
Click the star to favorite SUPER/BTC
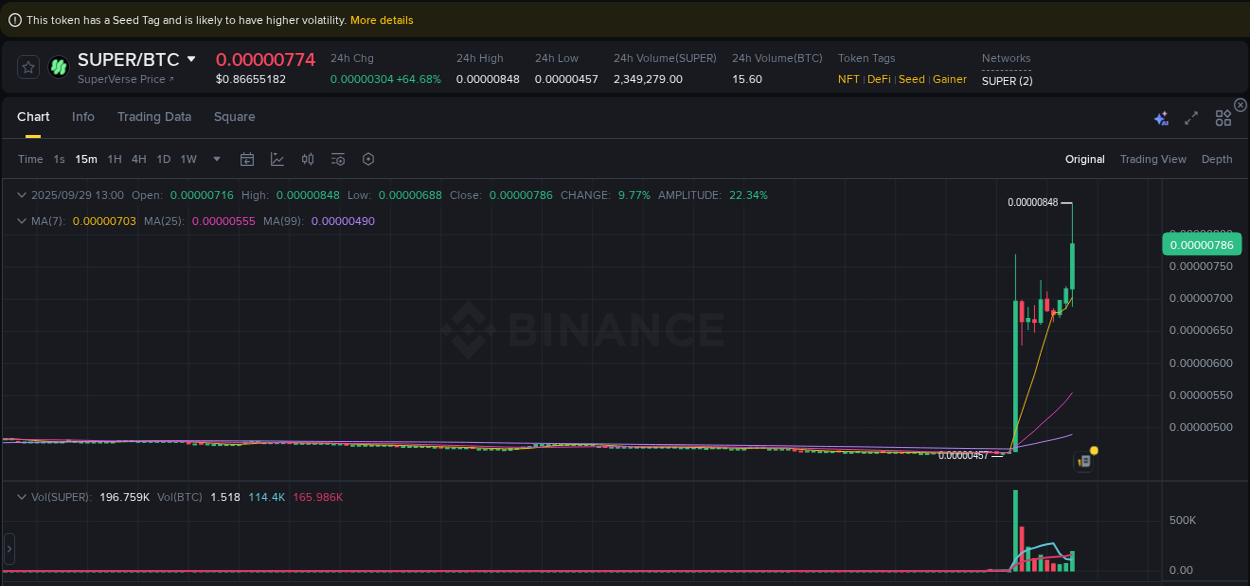(x=27, y=67)
